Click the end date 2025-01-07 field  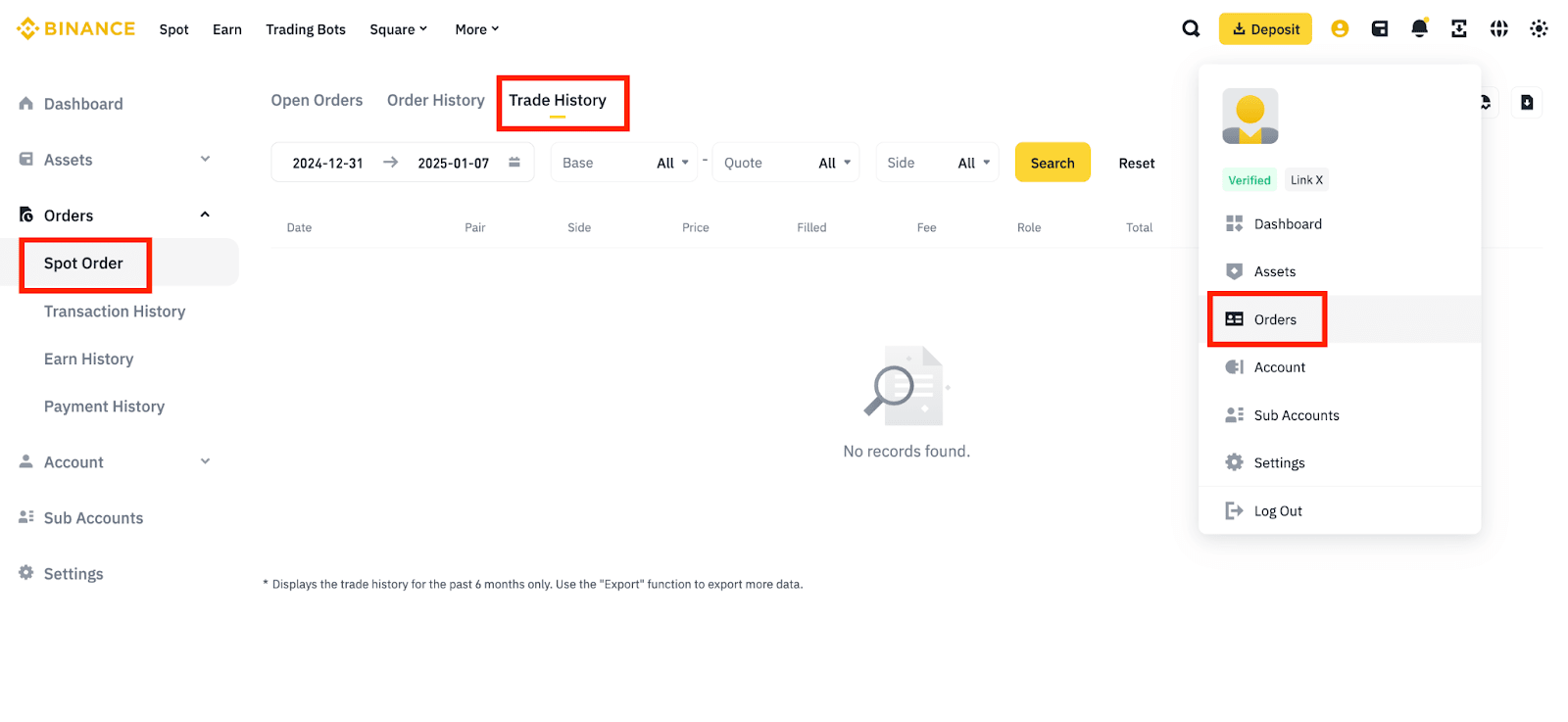click(x=453, y=163)
